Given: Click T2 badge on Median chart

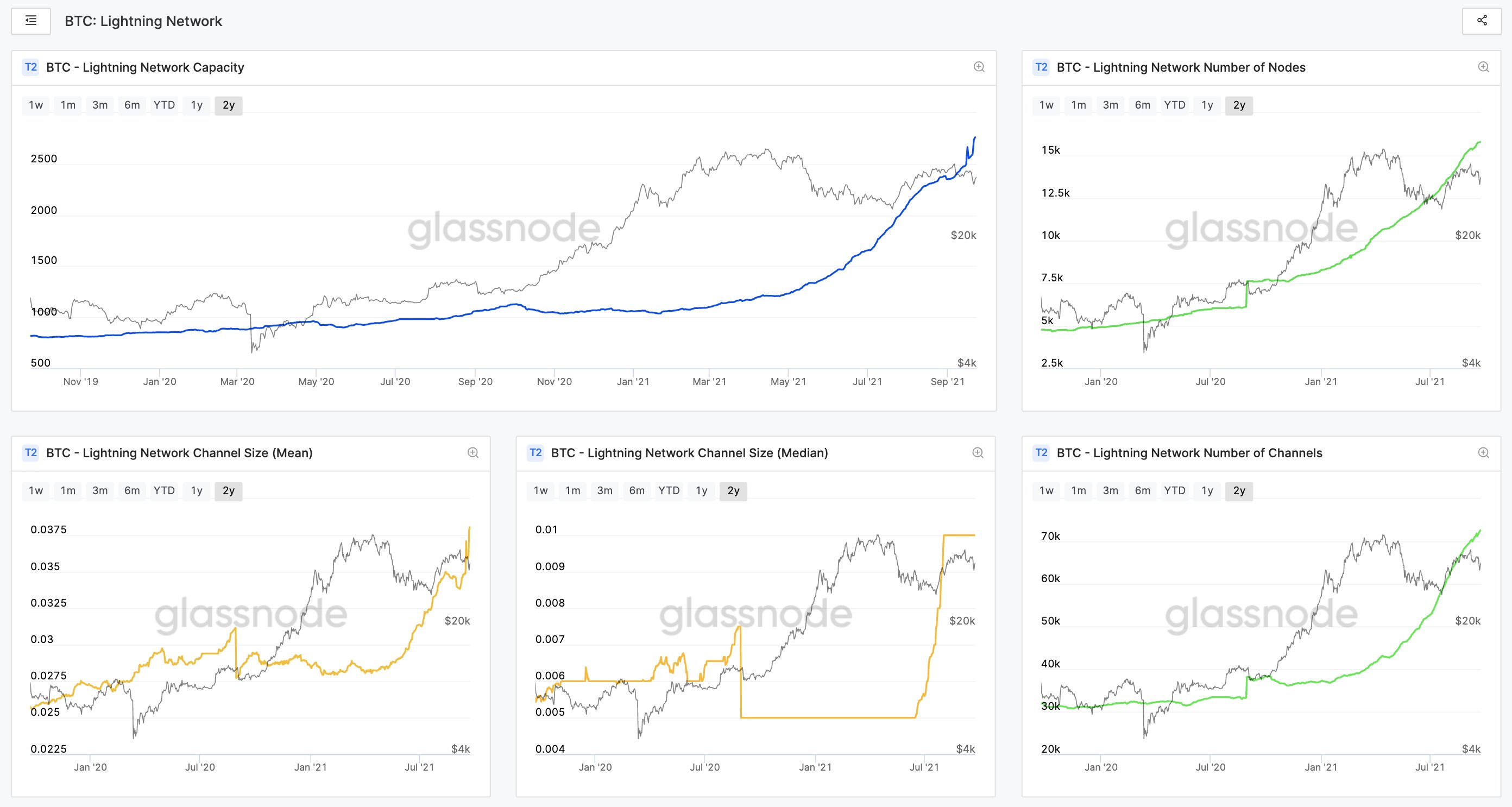Looking at the screenshot, I should coord(535,452).
